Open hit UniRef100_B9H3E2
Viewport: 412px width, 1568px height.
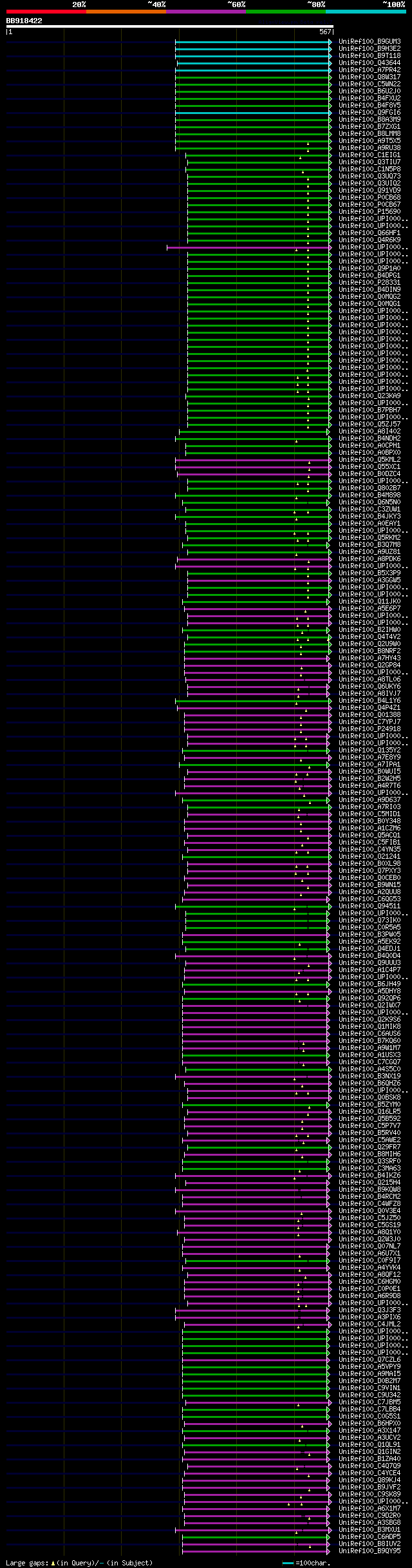(x=370, y=49)
